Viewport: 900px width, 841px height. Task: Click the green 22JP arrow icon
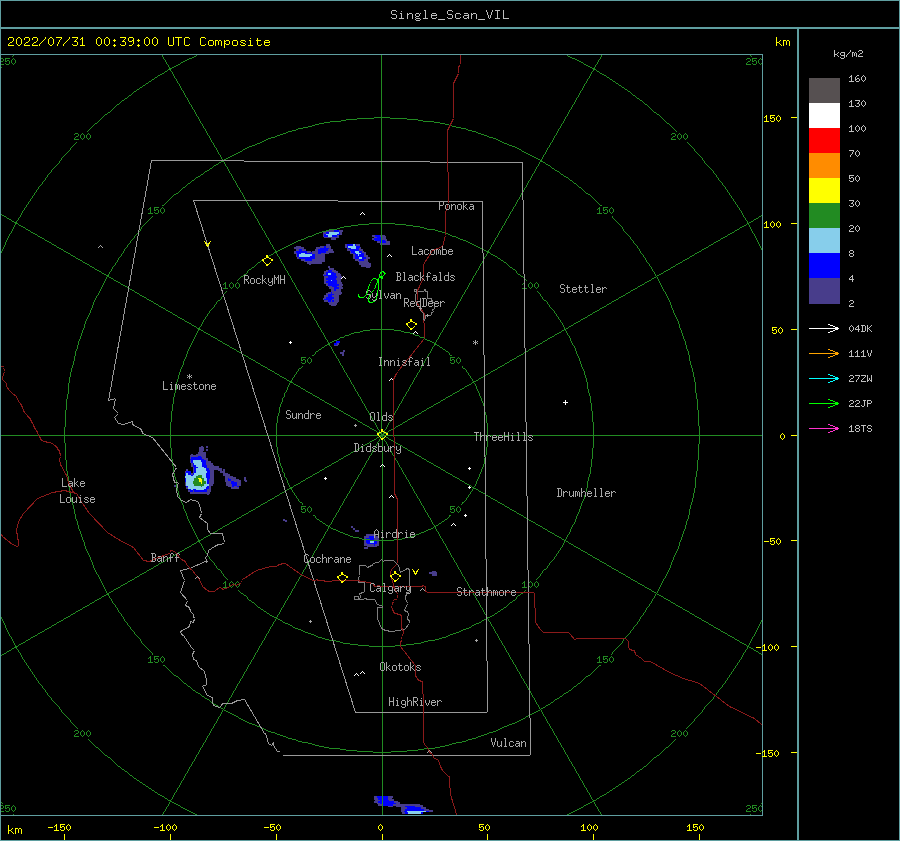click(824, 404)
